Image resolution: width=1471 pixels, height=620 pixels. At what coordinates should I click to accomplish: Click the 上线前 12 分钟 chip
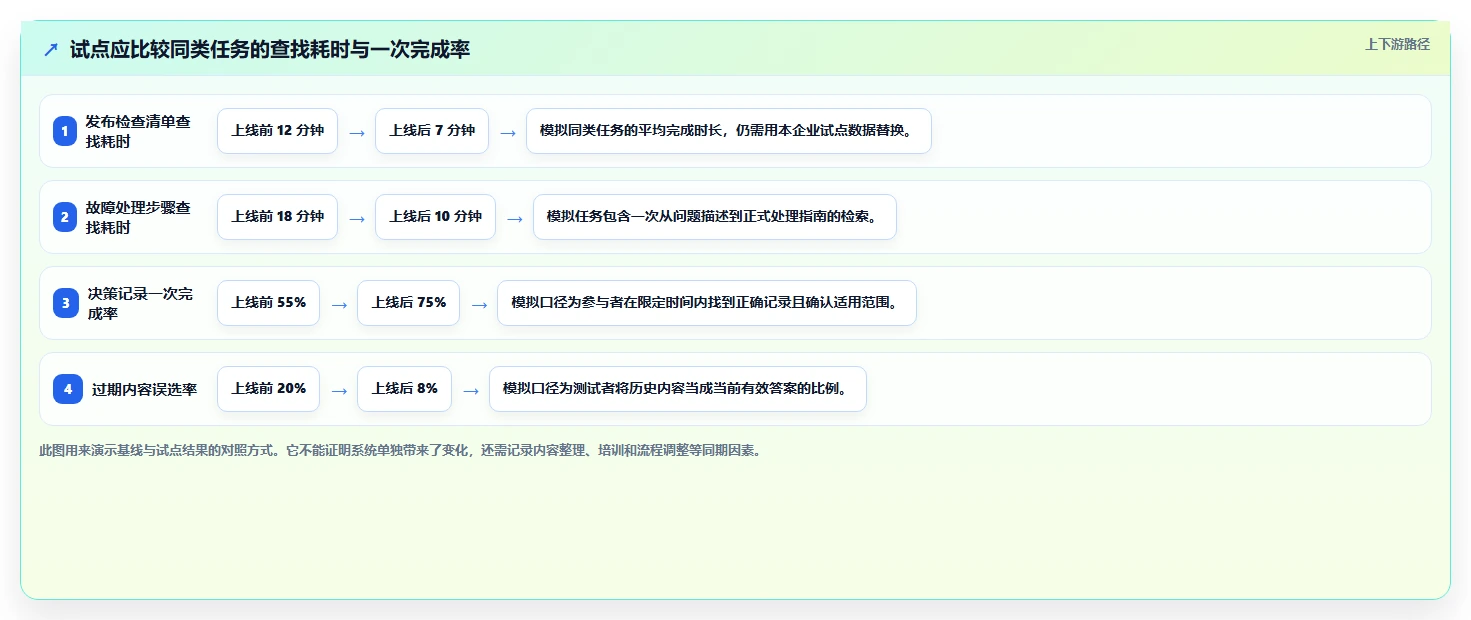tap(278, 131)
